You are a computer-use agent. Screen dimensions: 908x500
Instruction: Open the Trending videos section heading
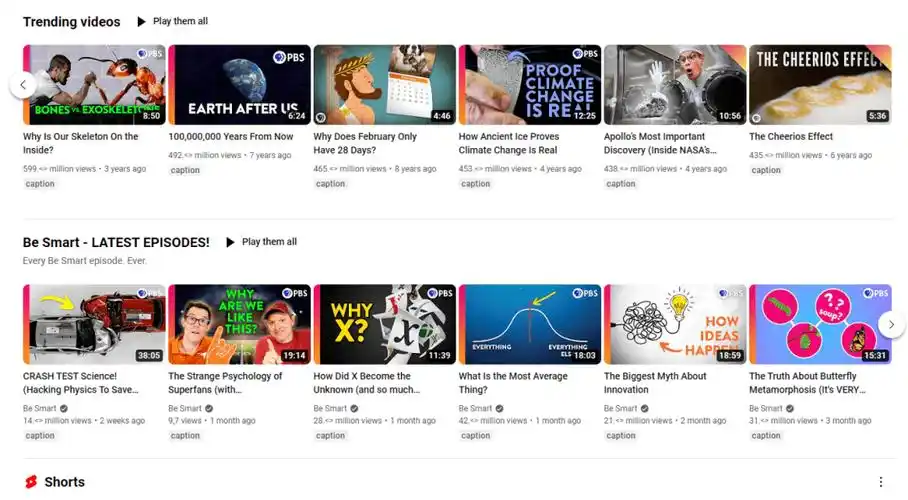click(x=71, y=21)
